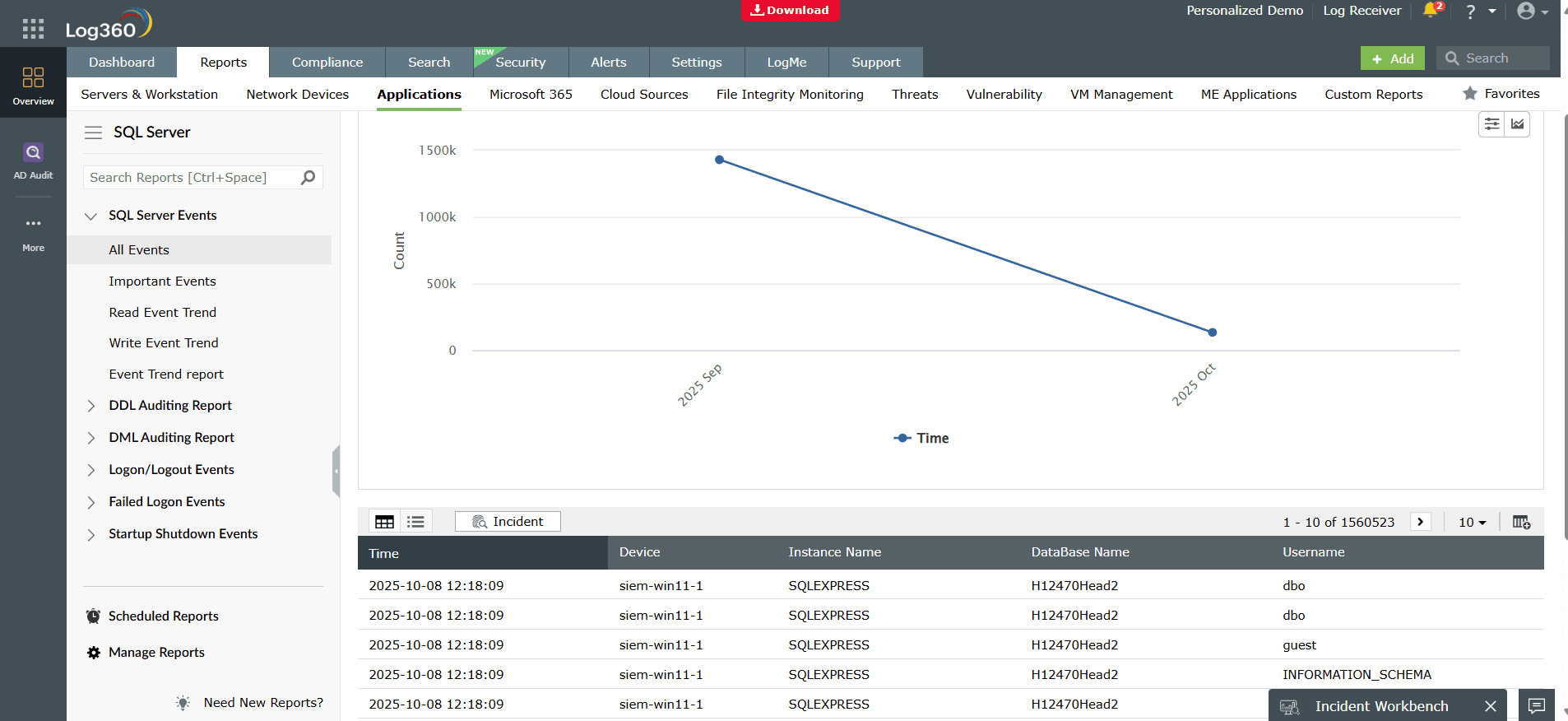The width and height of the screenshot is (1568, 721).
Task: Click the red Download button
Action: (791, 10)
